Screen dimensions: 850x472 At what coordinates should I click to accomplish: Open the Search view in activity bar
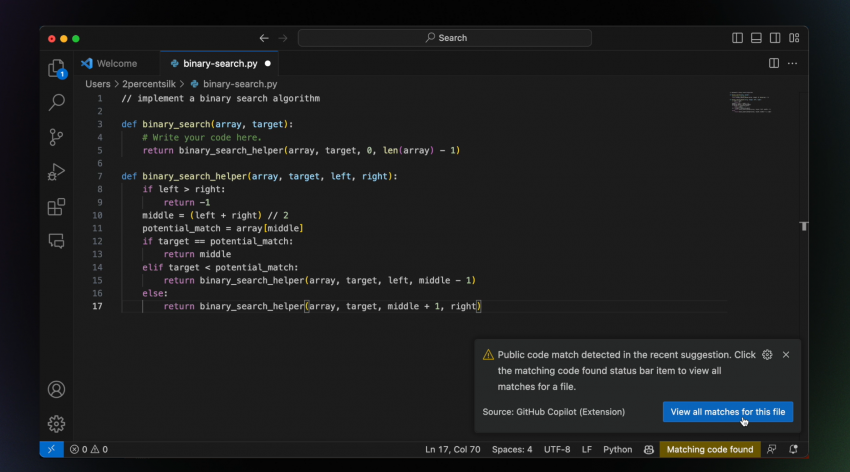tap(57, 102)
